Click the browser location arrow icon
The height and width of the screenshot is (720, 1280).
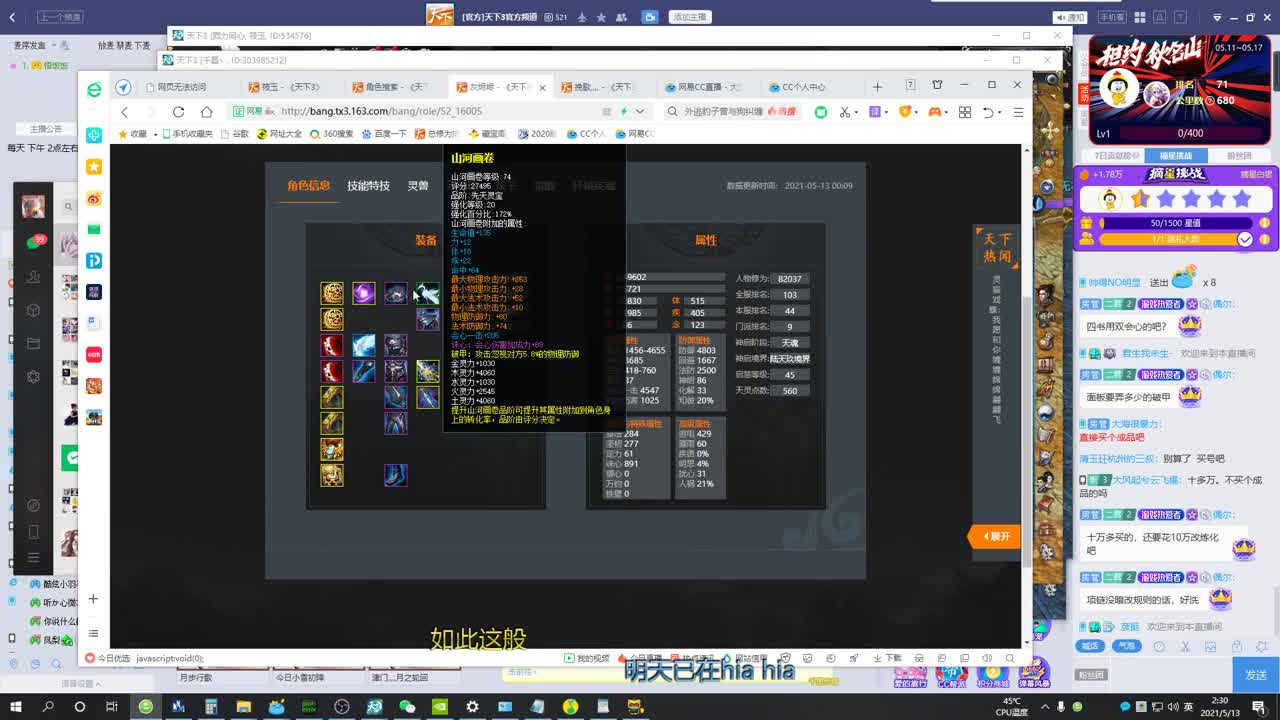[123, 87]
